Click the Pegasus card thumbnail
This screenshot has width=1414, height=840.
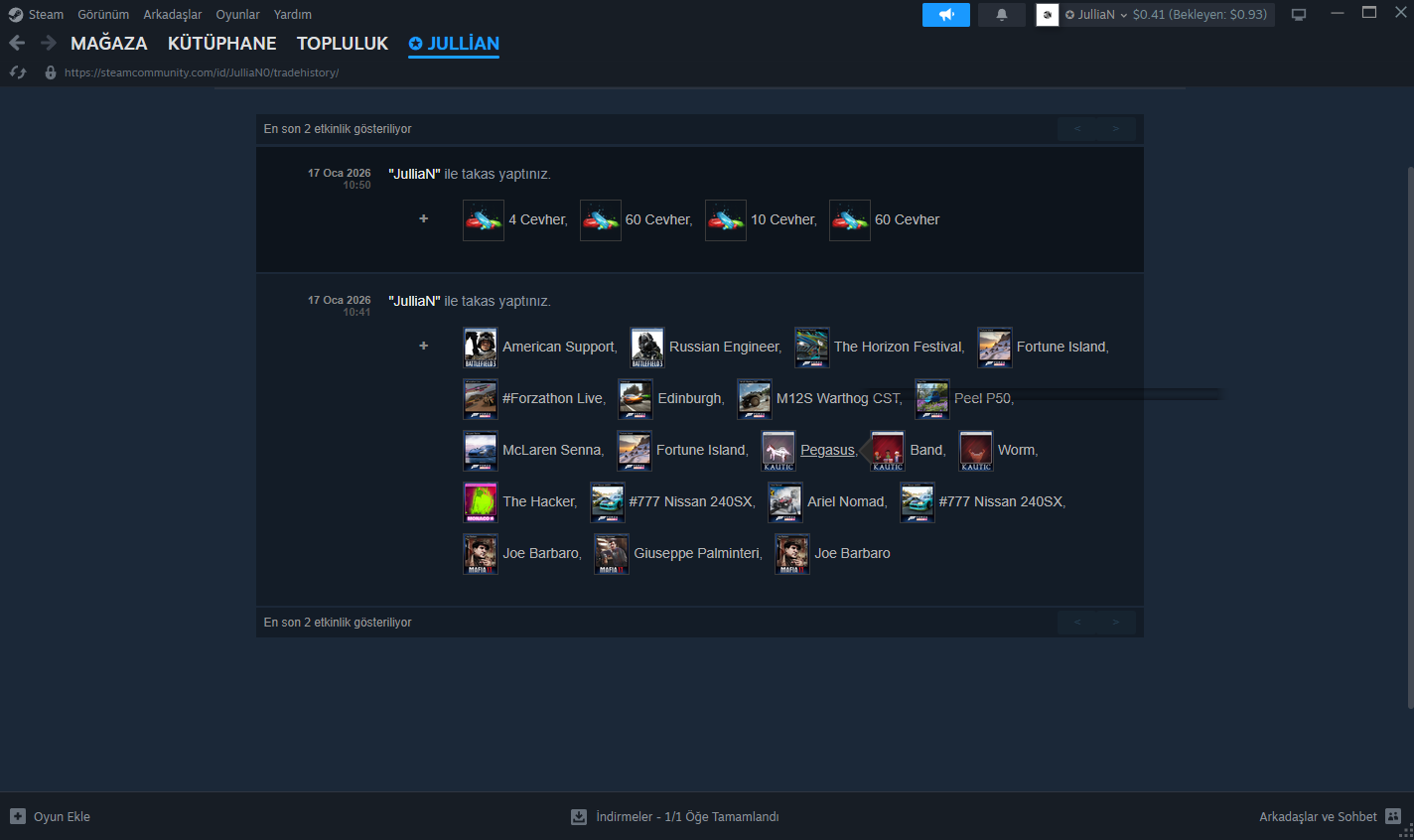click(778, 450)
